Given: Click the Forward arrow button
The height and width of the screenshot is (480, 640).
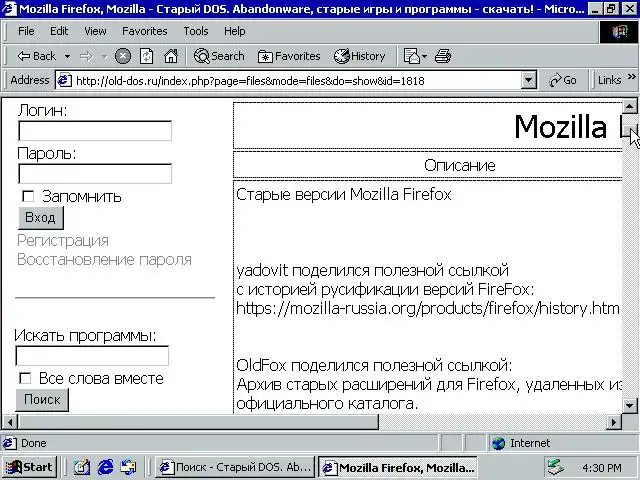Looking at the screenshot, I should 86,56.
